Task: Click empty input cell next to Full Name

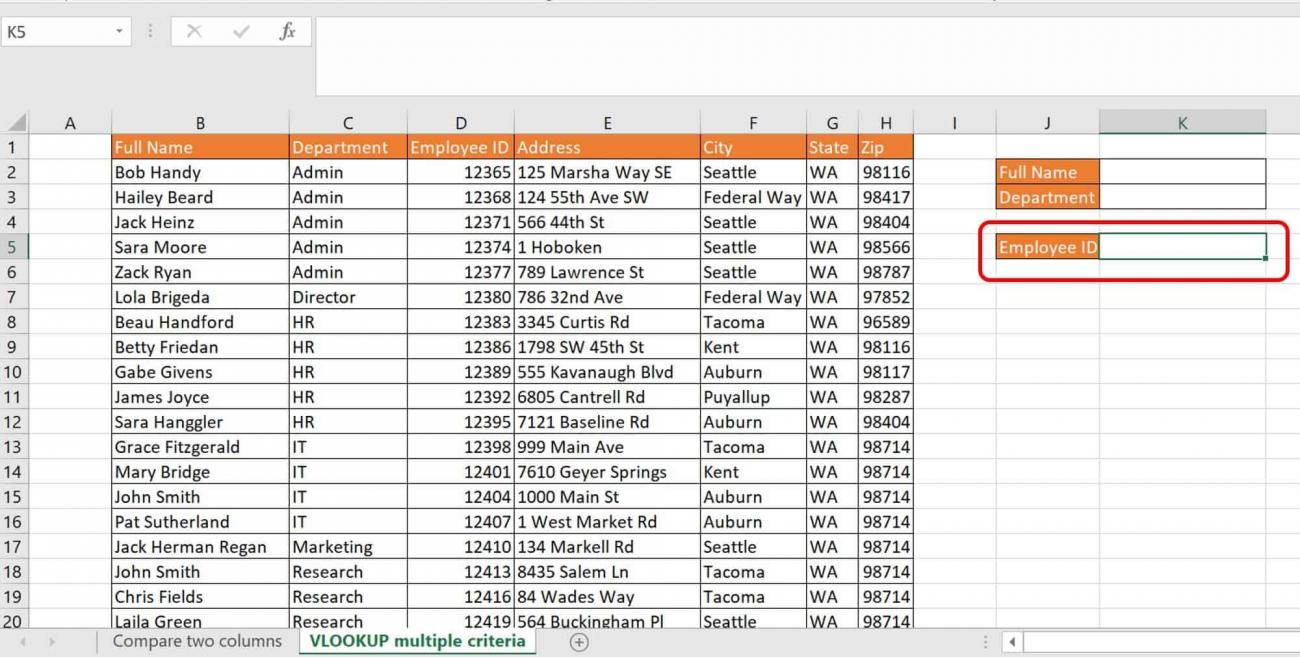Action: (x=1182, y=172)
